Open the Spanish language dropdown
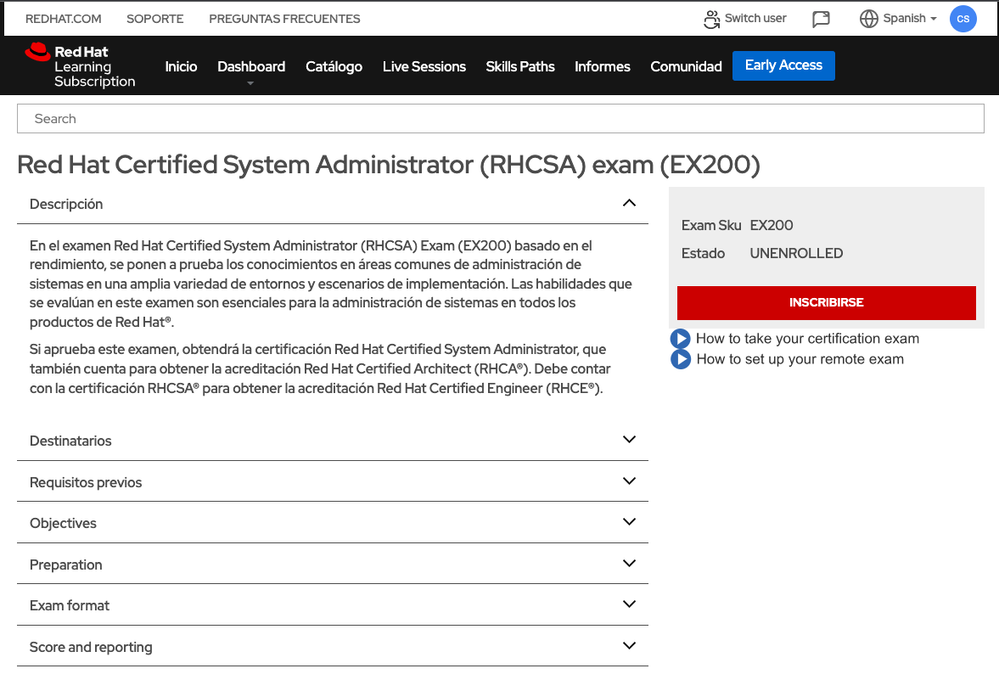The width and height of the screenshot is (999, 686). point(909,19)
